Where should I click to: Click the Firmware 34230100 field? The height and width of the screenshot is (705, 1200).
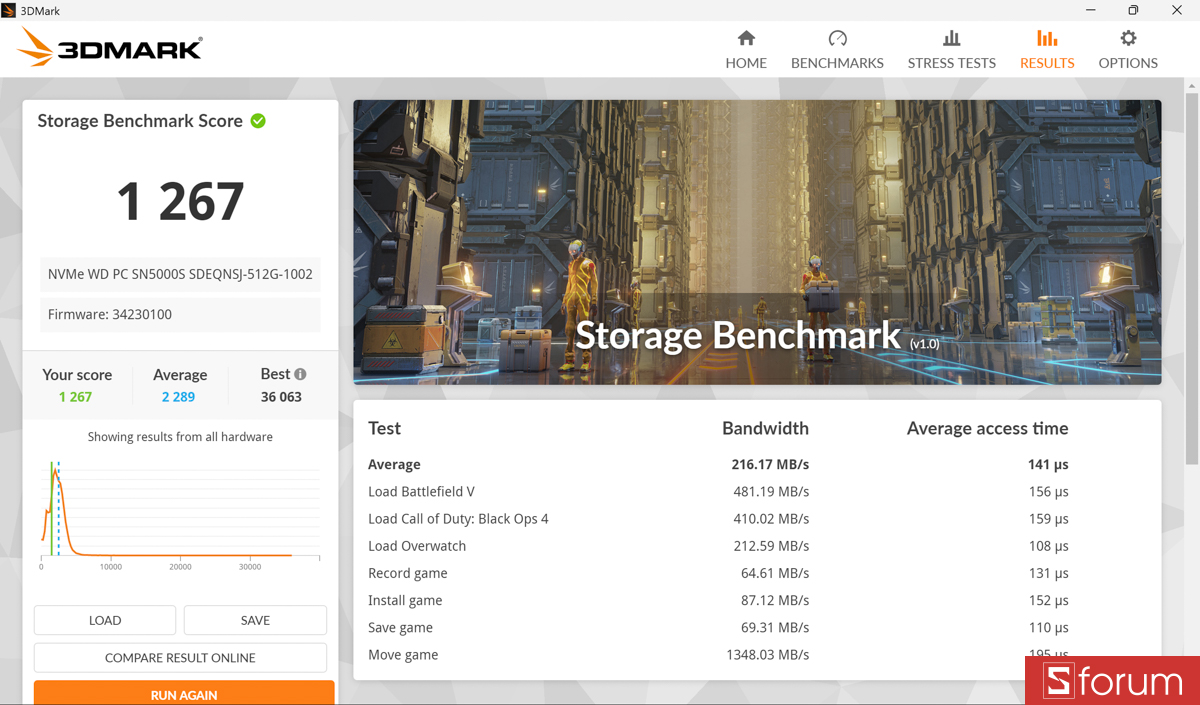coord(180,314)
